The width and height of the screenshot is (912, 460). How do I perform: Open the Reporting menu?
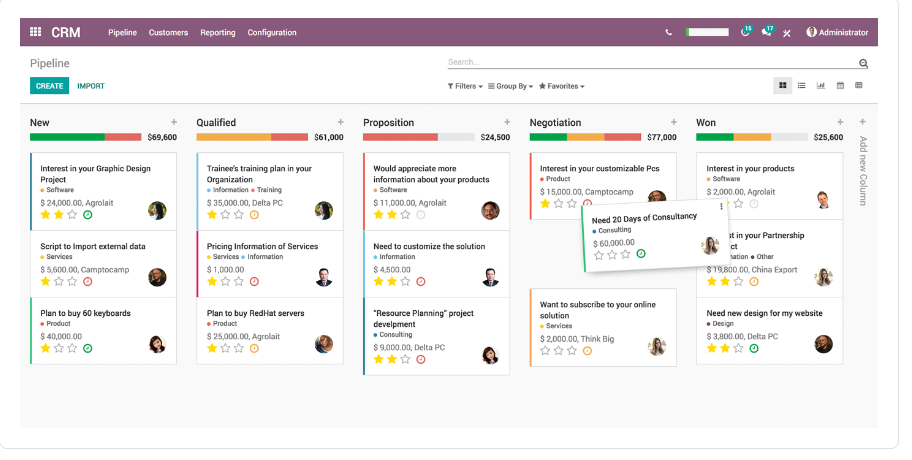[x=218, y=33]
